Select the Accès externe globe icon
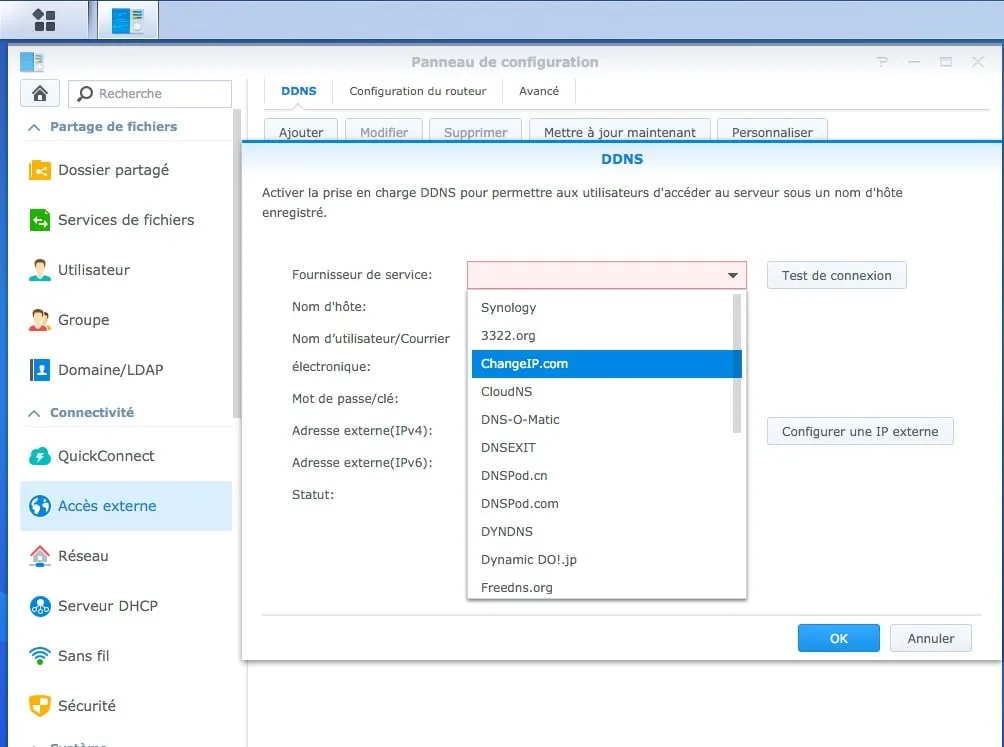Screen dimensions: 1004x747 (x=40, y=506)
